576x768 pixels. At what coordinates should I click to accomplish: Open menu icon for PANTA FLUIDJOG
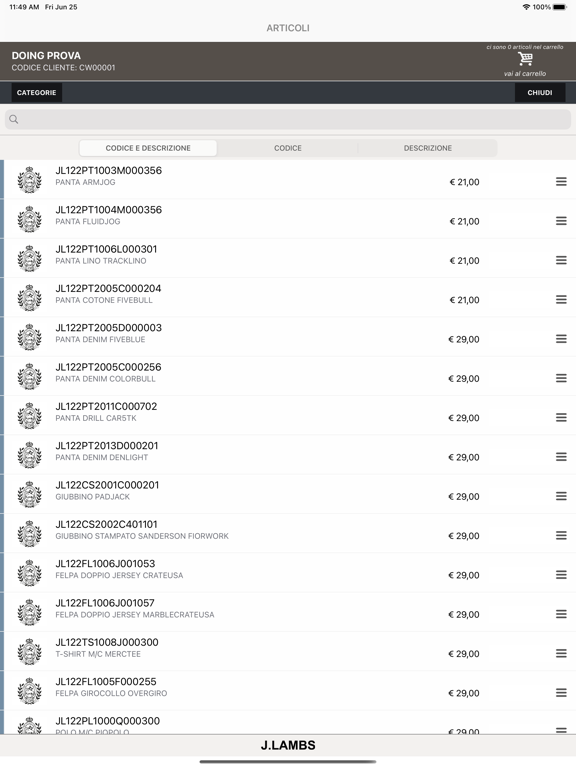tap(561, 221)
